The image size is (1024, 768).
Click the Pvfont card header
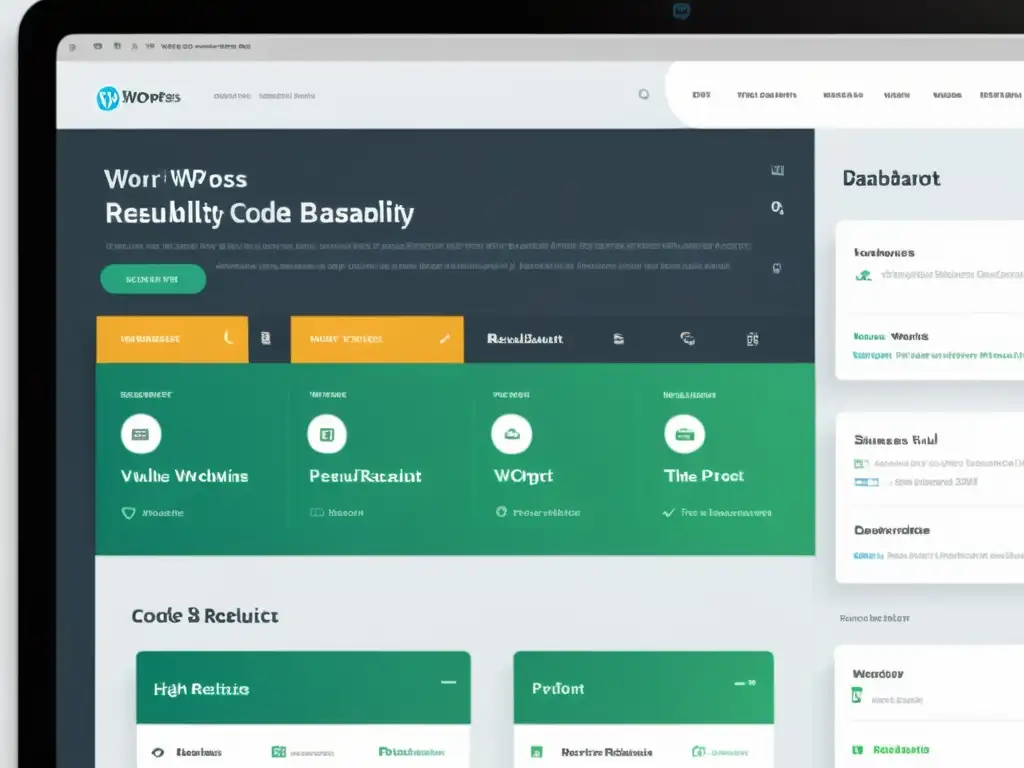point(643,688)
